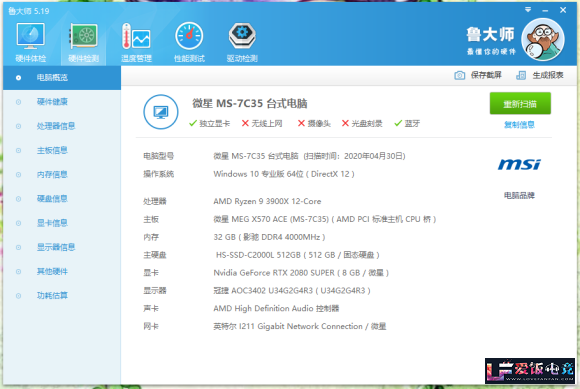
Task: Click the green 重新扫描 button
Action: 520,104
